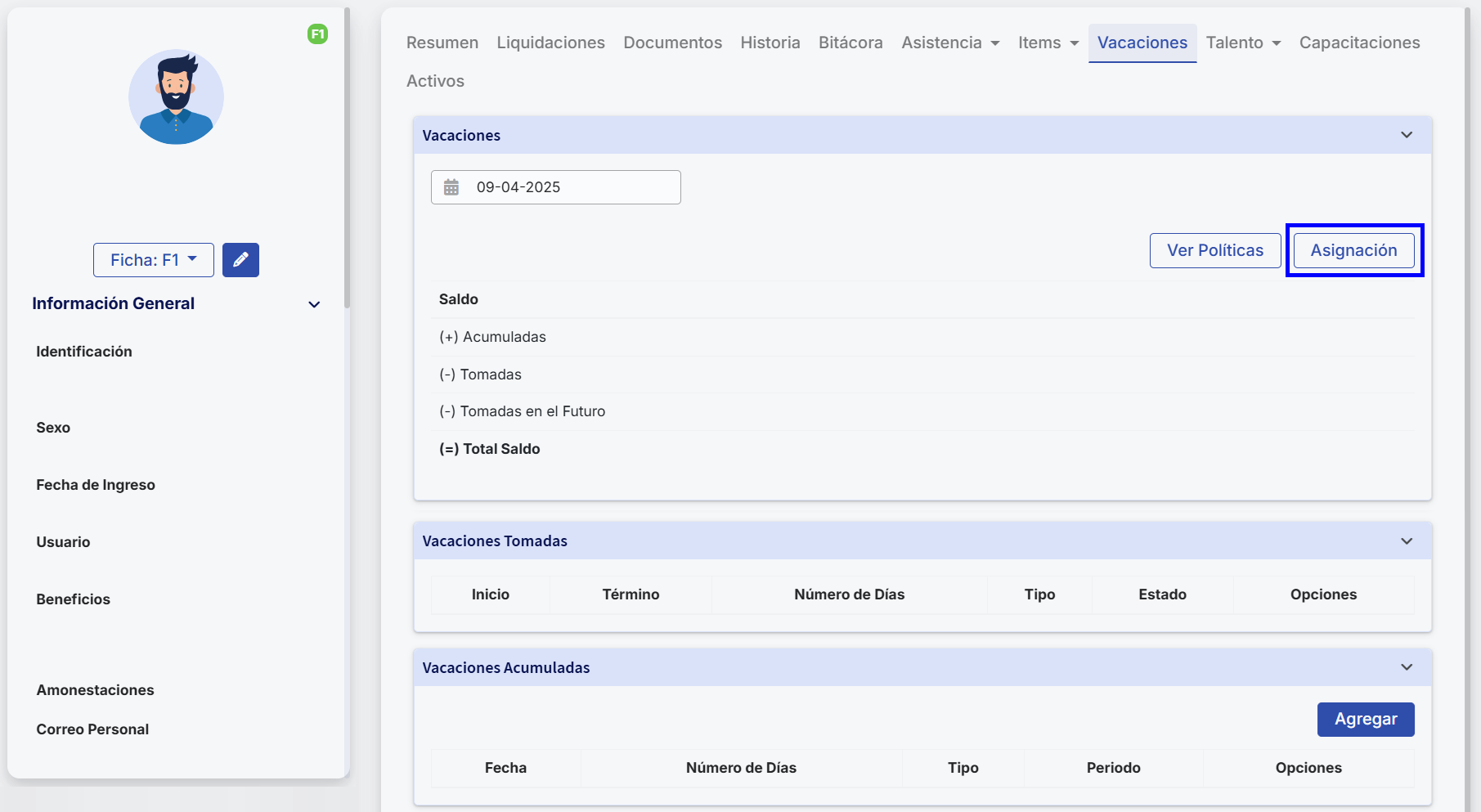Click the pencil edit icon button
Viewport: 1481px width, 812px height.
click(240, 260)
